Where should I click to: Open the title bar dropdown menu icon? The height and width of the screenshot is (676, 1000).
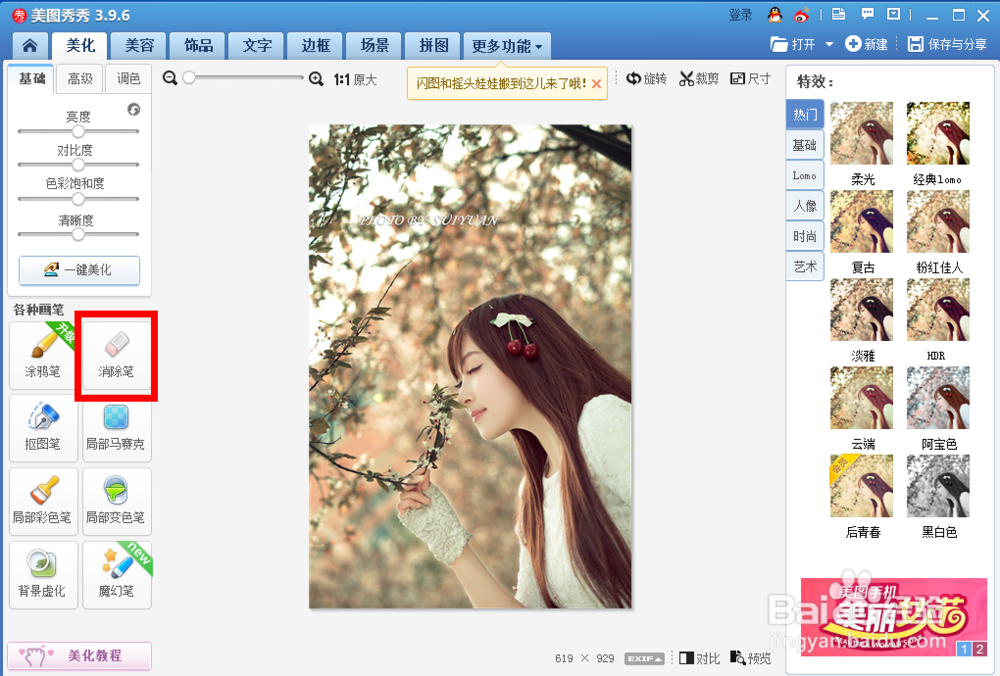893,13
